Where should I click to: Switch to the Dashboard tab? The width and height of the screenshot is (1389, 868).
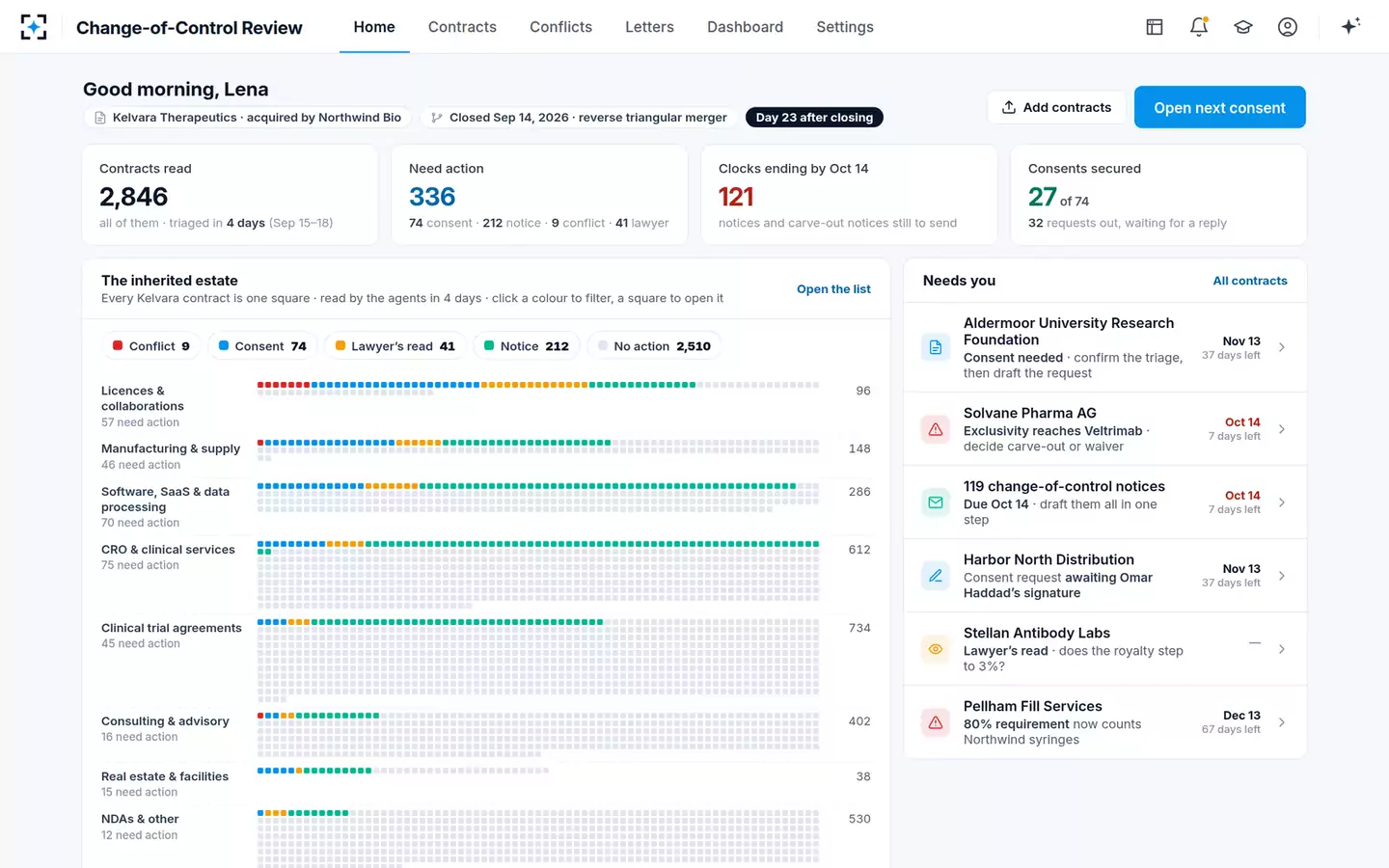[745, 27]
